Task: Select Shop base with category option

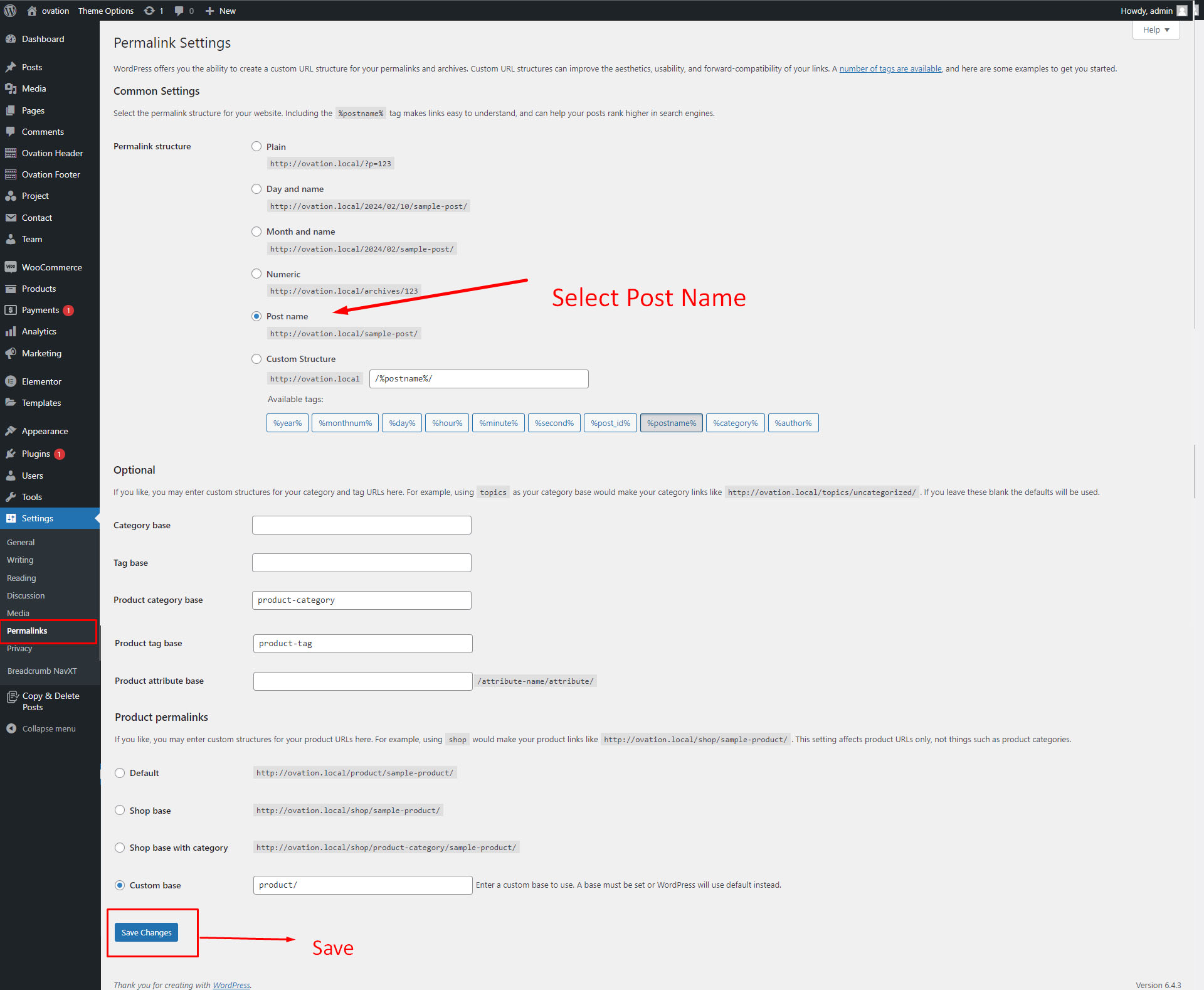Action: click(x=120, y=848)
